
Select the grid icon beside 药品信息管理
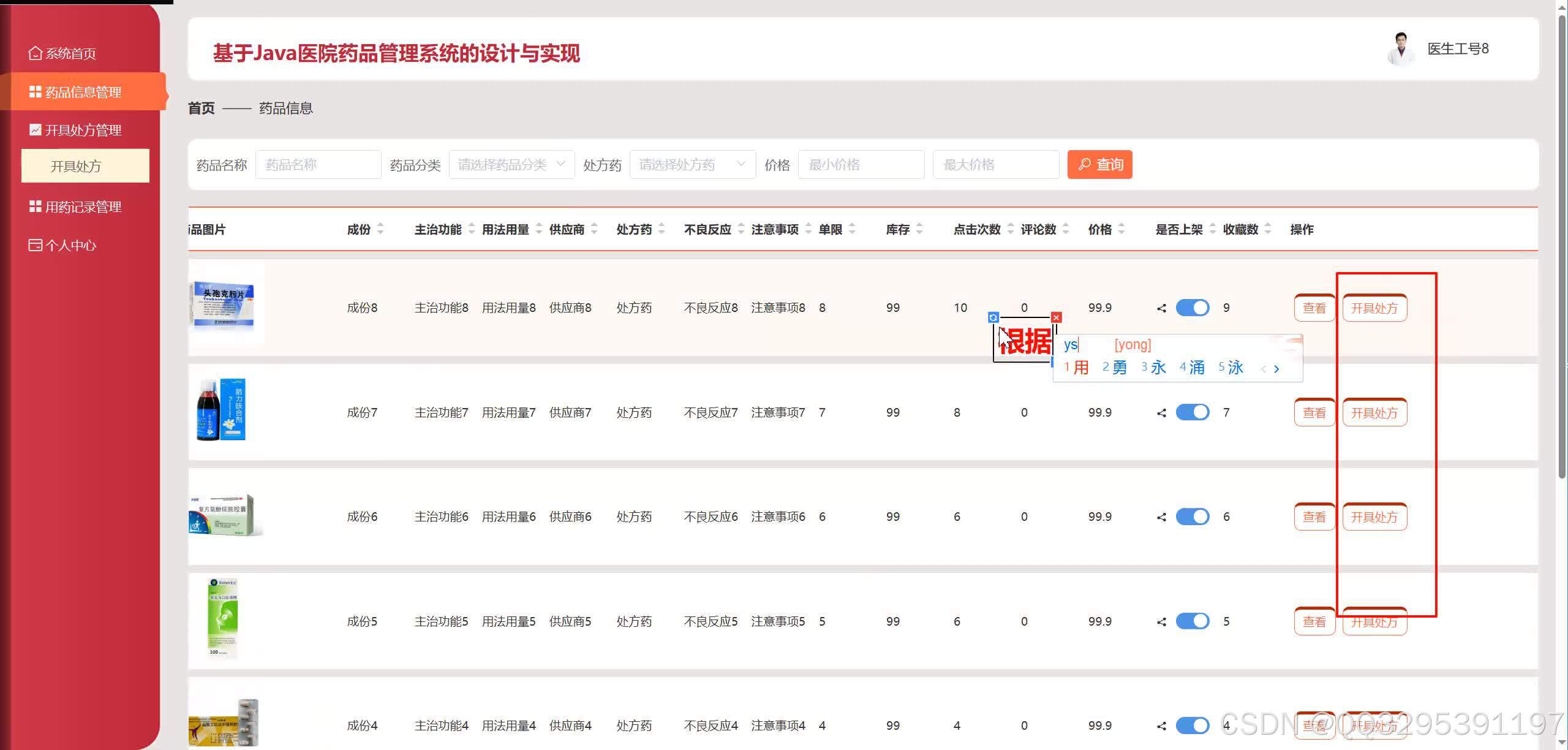tap(34, 92)
